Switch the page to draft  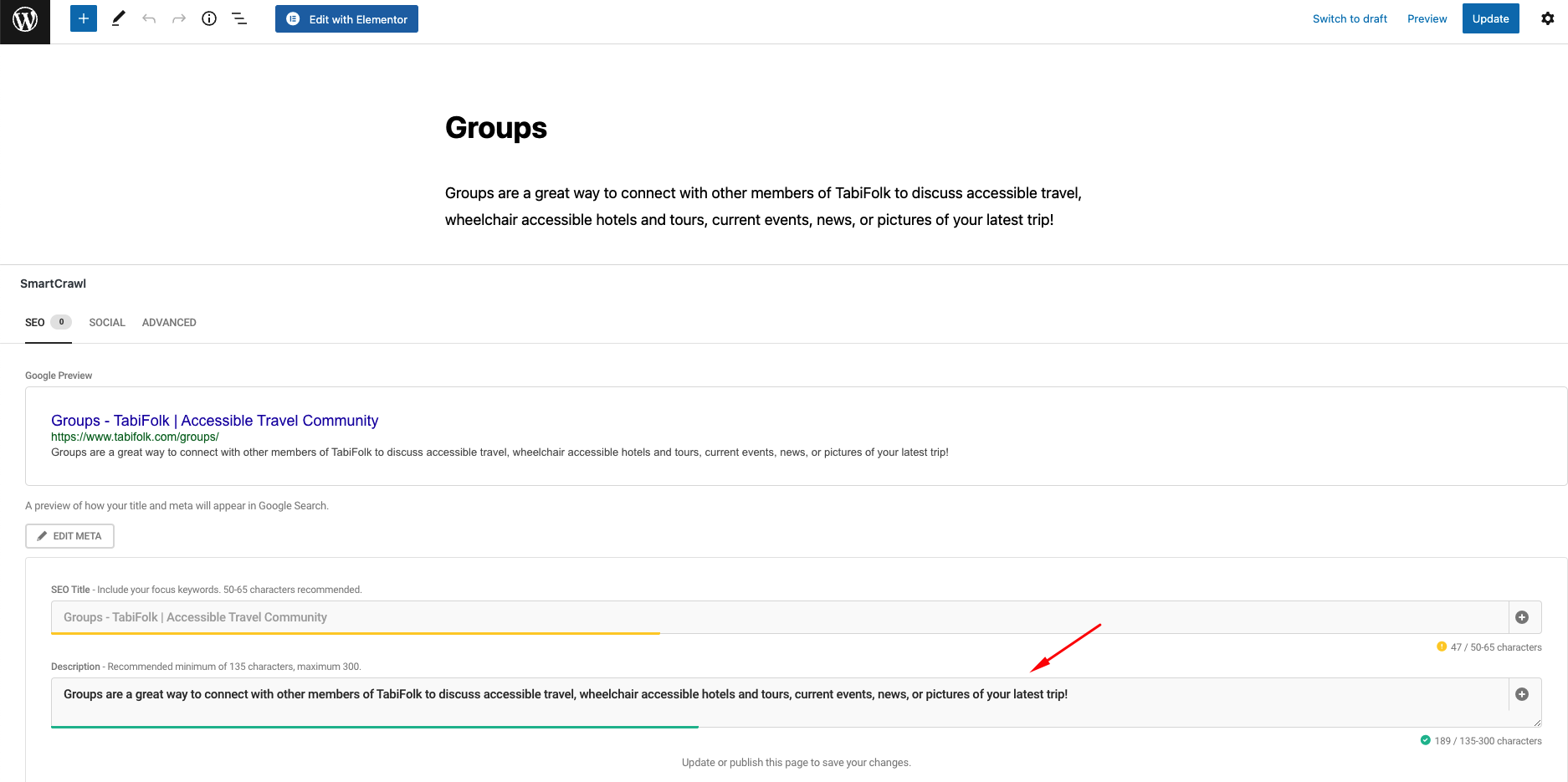(x=1350, y=18)
